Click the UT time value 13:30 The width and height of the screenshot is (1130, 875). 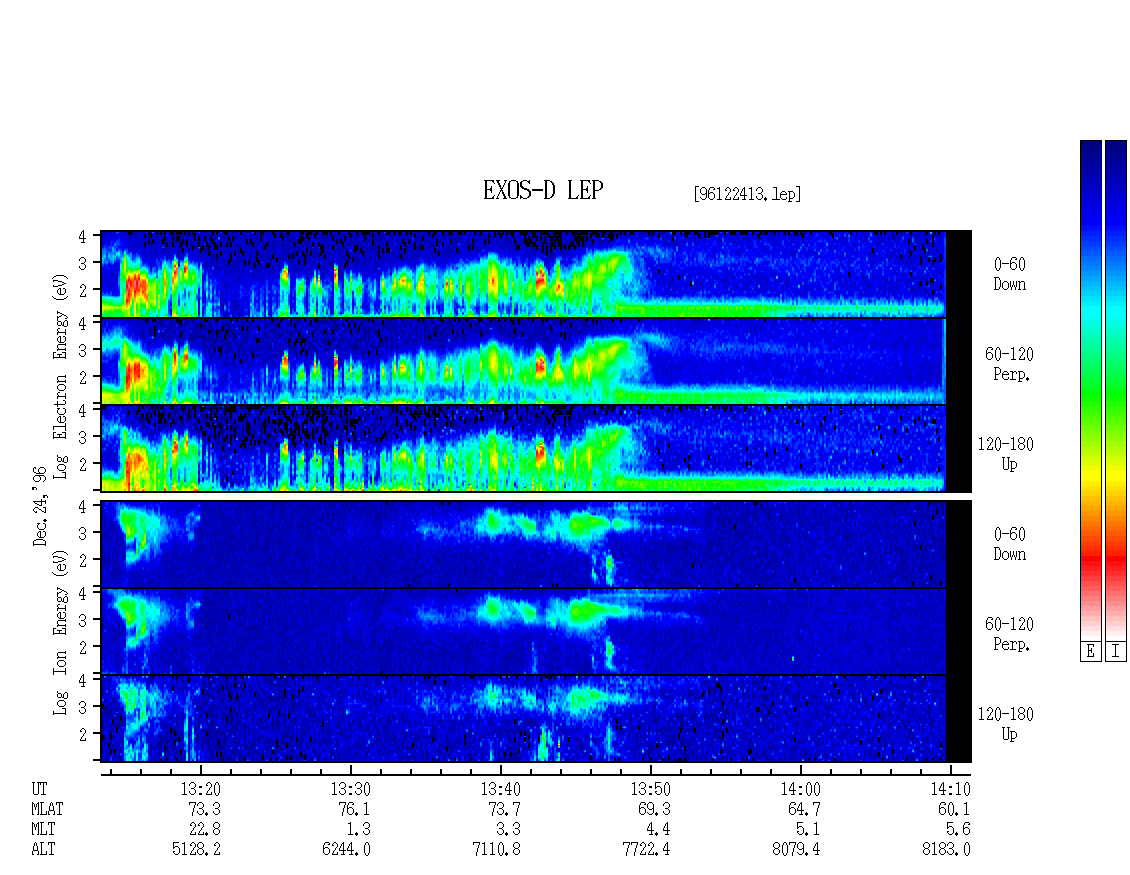(350, 789)
